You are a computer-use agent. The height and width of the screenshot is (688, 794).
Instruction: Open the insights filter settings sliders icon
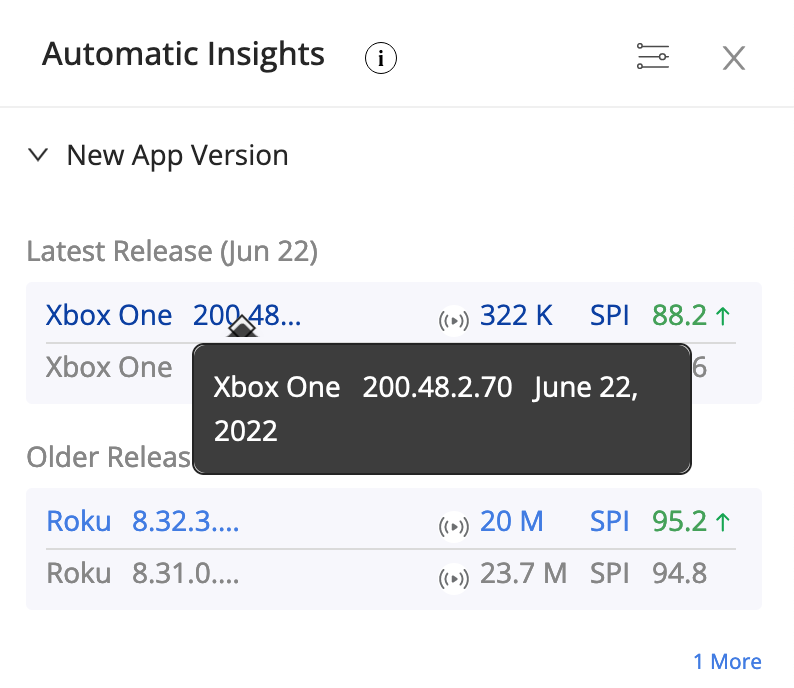[x=653, y=57]
